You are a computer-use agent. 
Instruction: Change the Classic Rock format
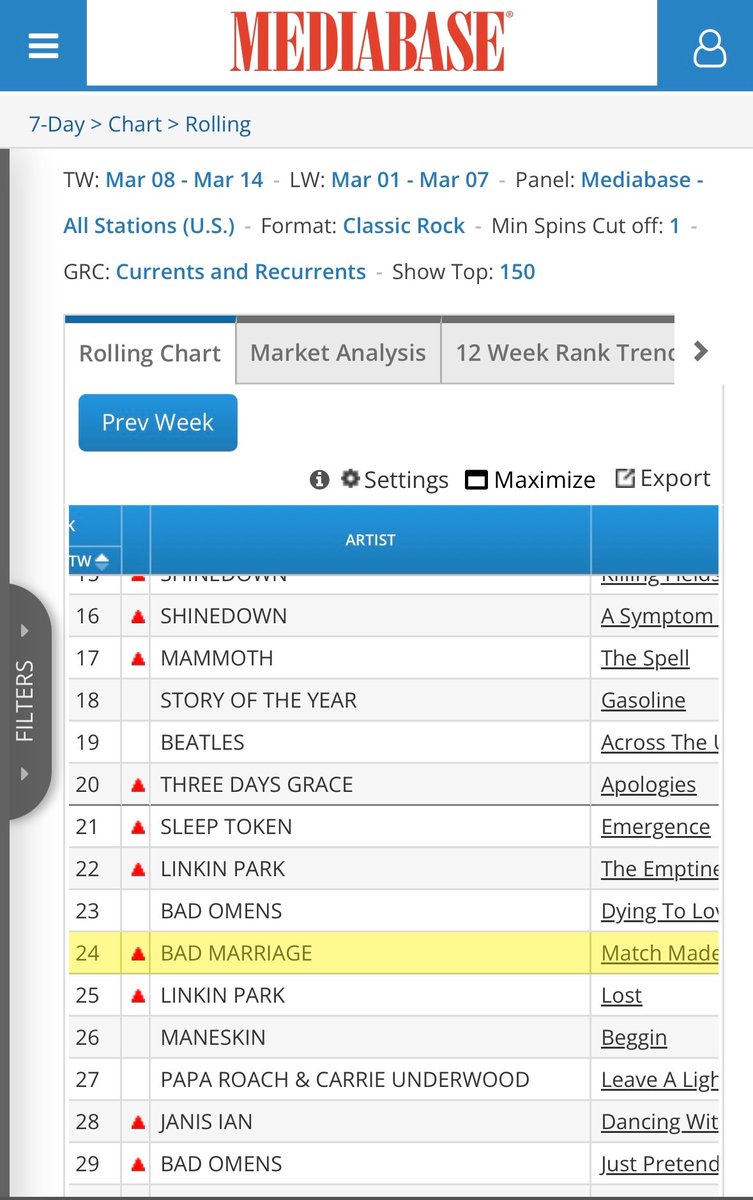pos(404,226)
